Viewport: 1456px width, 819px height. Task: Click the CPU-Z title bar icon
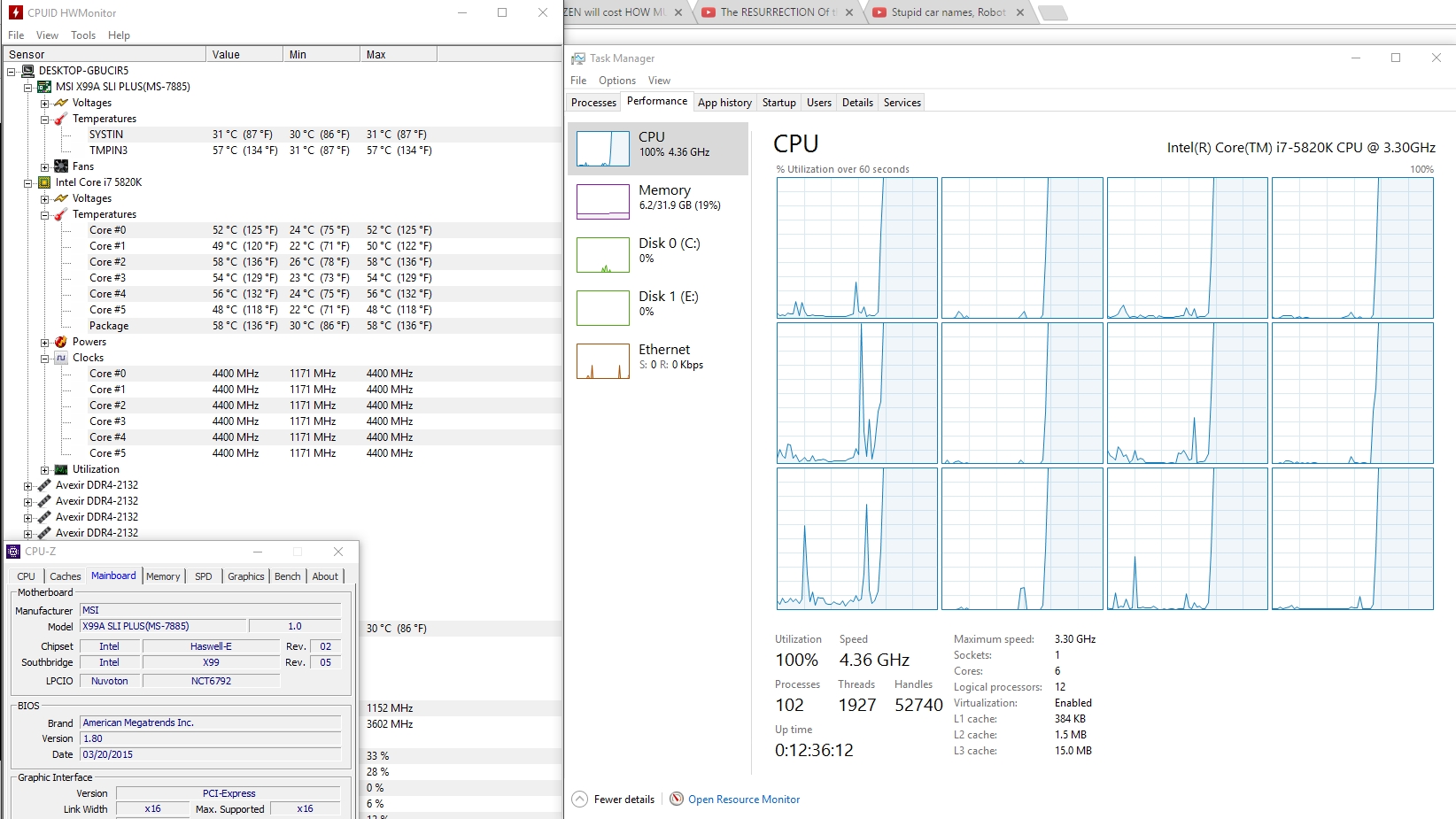(13, 552)
